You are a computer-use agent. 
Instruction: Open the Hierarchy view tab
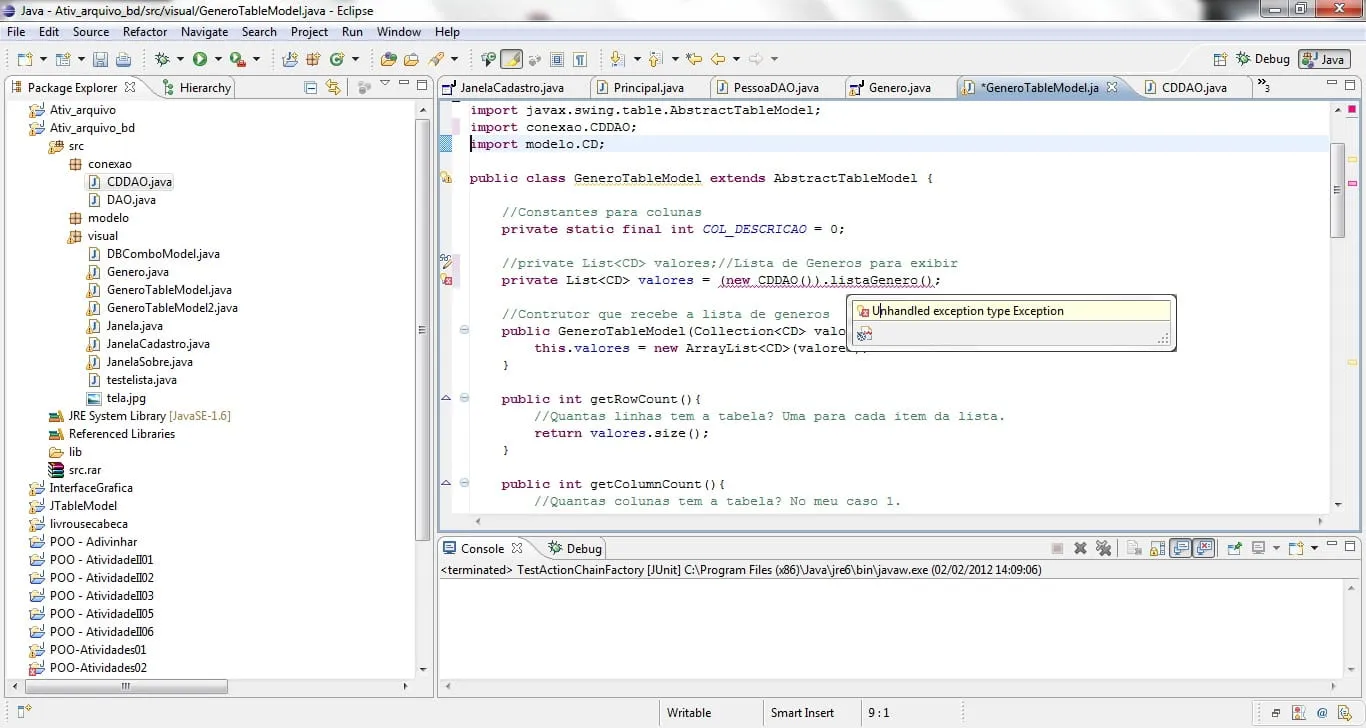click(x=204, y=88)
